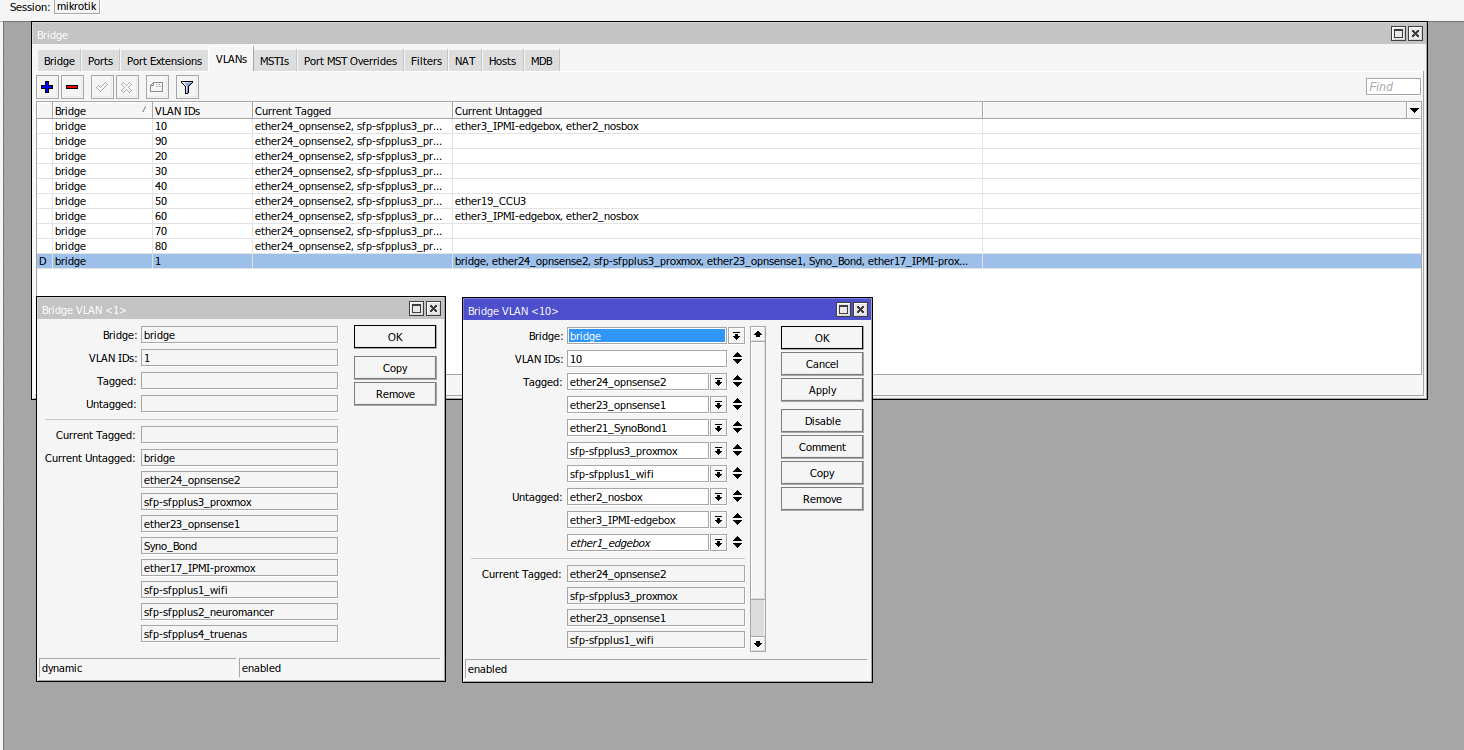Click Remove in Bridge VLAN <1> dialog
Viewport: 1464px width, 750px height.
pyautogui.click(x=395, y=394)
